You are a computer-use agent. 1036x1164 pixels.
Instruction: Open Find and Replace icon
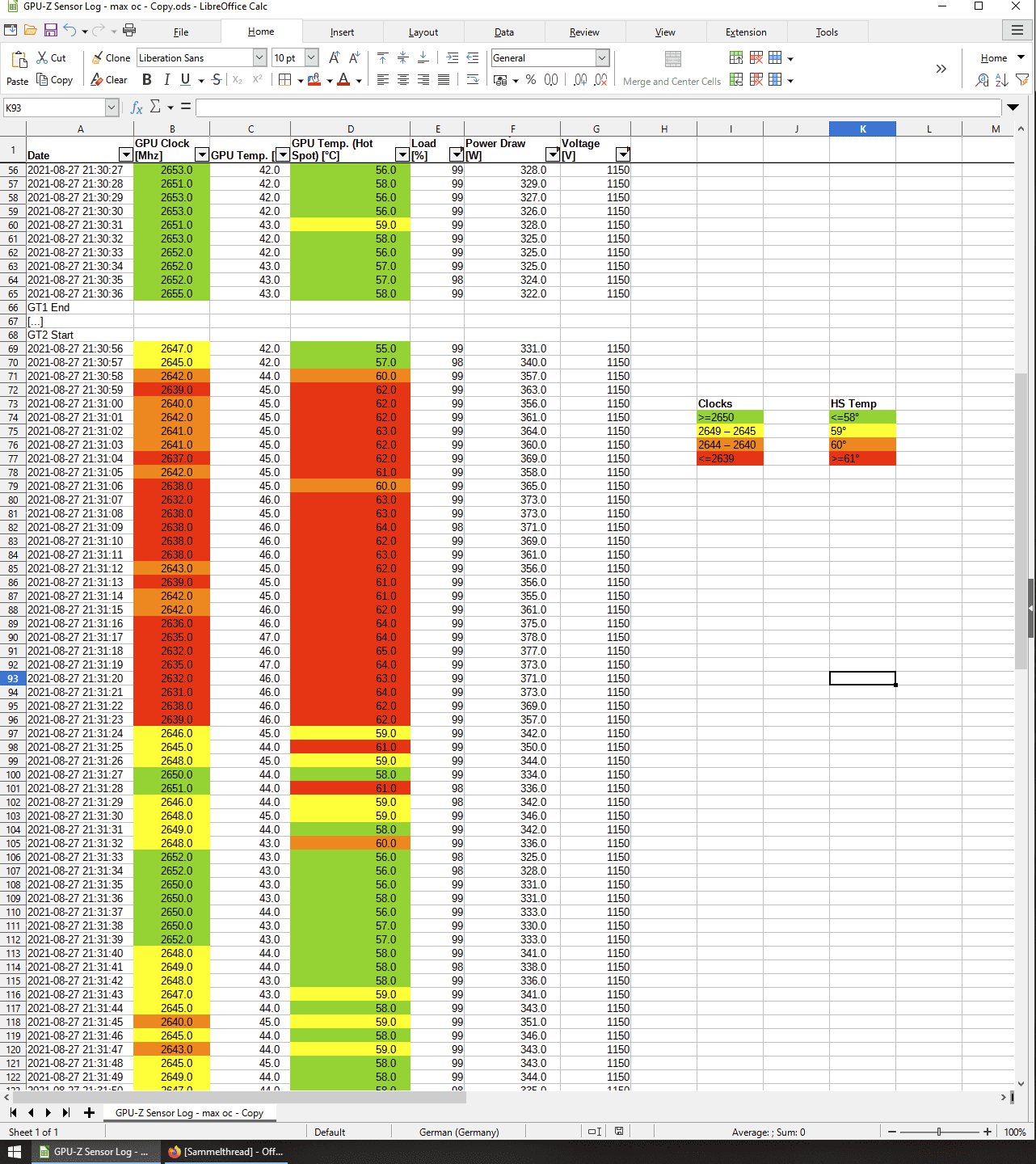tap(982, 80)
